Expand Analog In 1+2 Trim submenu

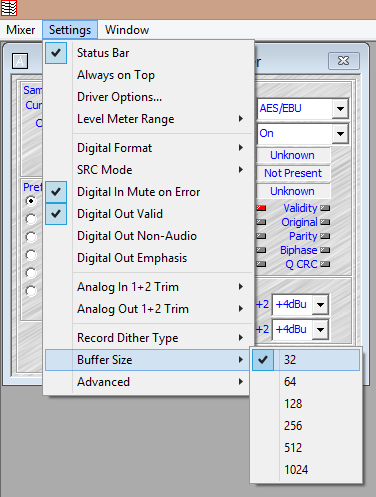pyautogui.click(x=148, y=287)
